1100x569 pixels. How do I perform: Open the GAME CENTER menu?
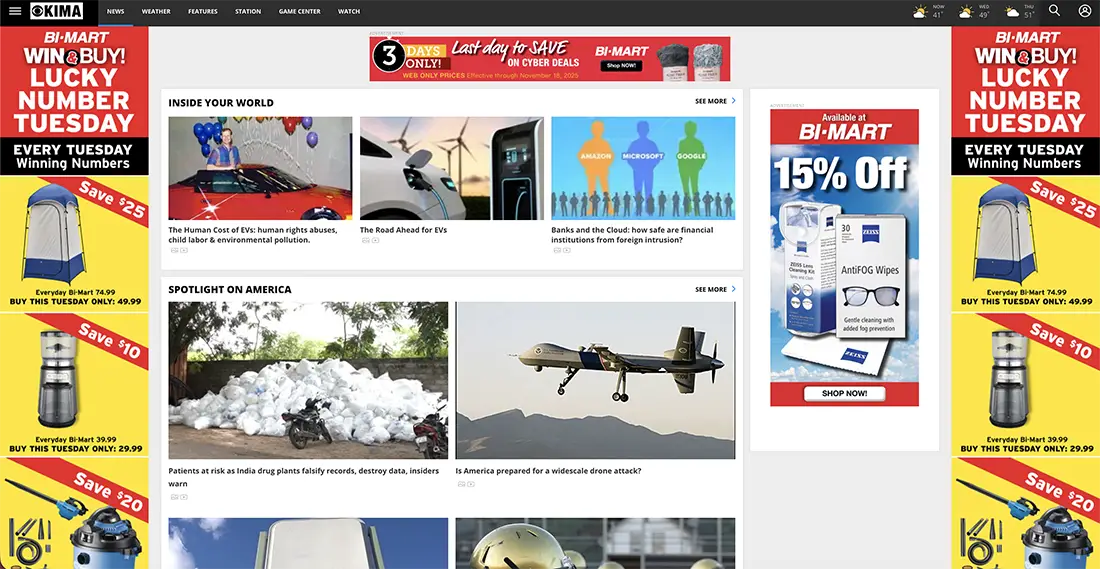(x=300, y=12)
